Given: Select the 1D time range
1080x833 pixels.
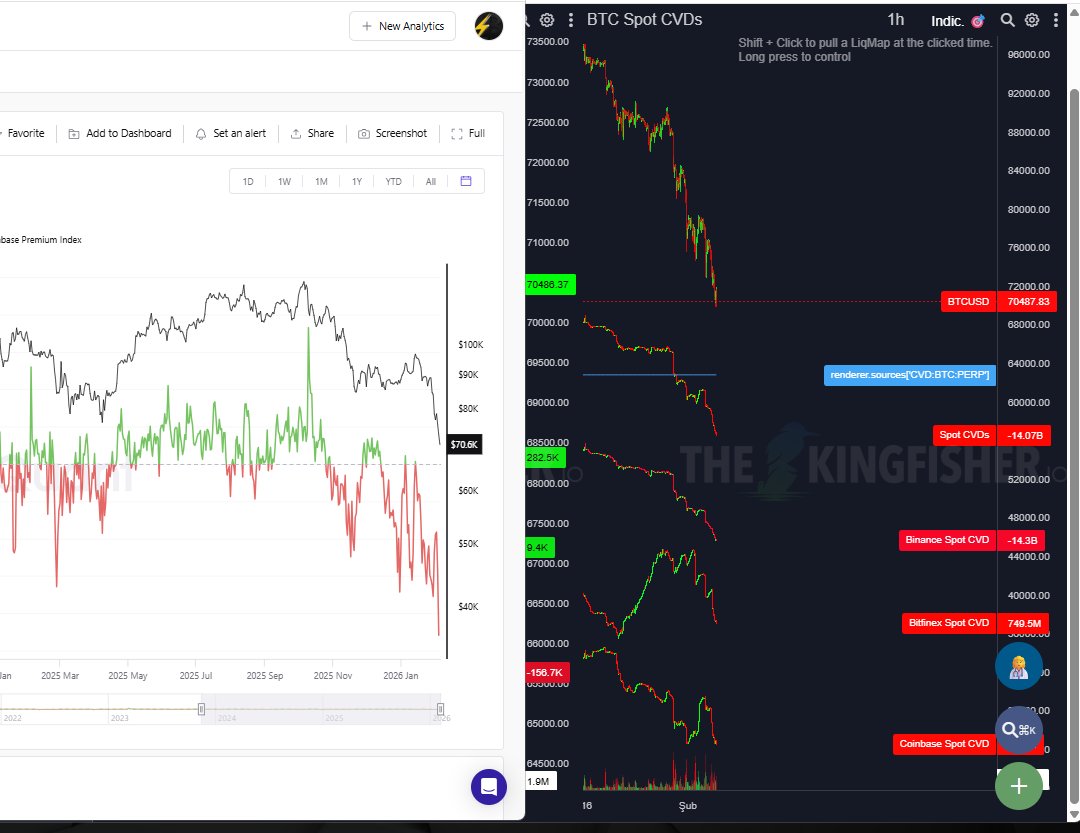Looking at the screenshot, I should click(248, 182).
